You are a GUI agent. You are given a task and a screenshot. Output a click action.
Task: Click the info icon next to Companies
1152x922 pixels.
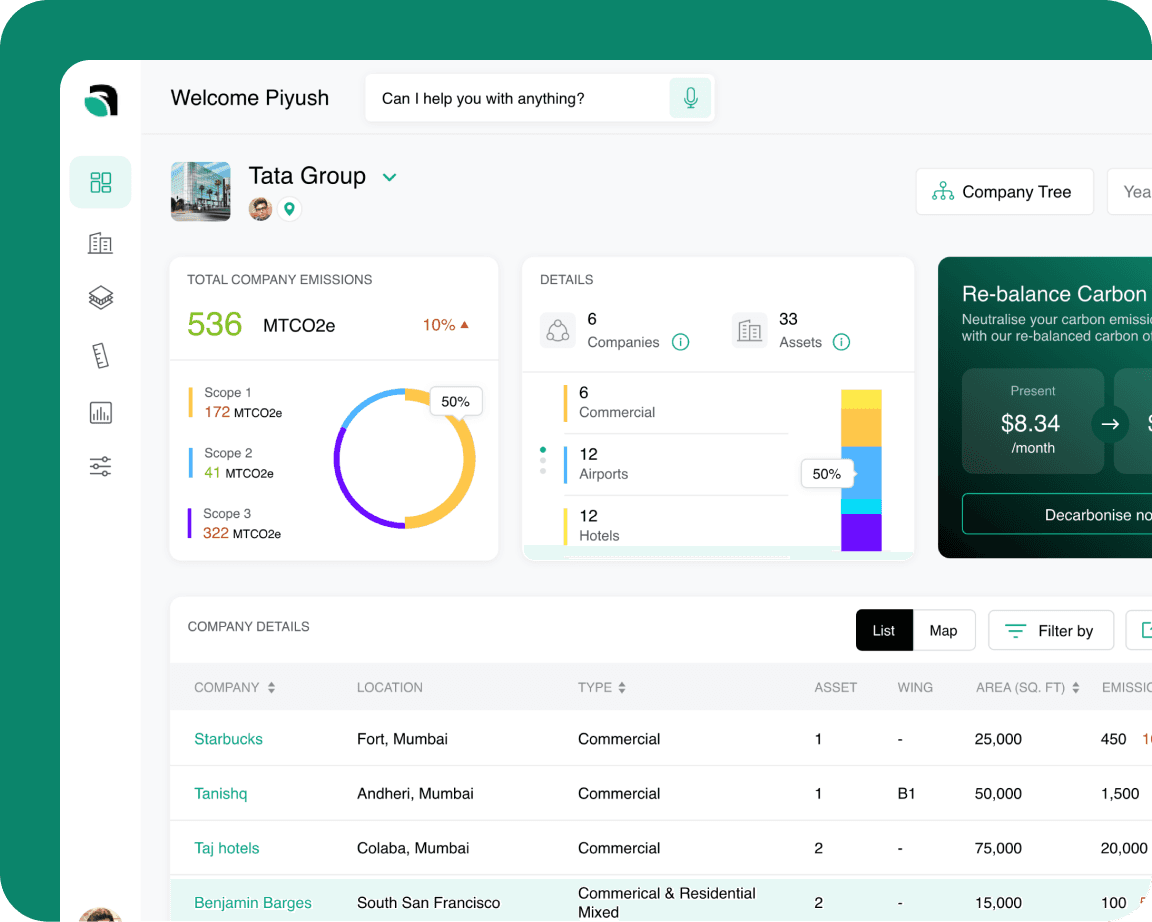pos(681,342)
